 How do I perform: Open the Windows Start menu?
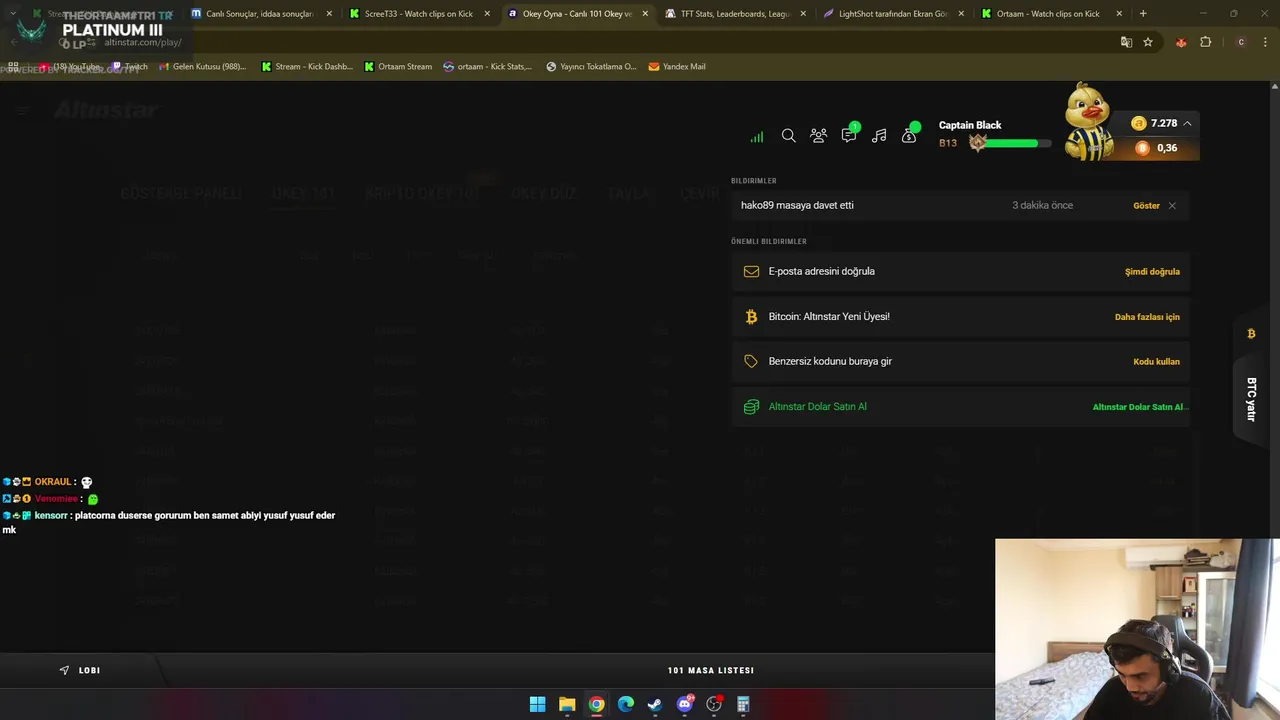tap(537, 704)
